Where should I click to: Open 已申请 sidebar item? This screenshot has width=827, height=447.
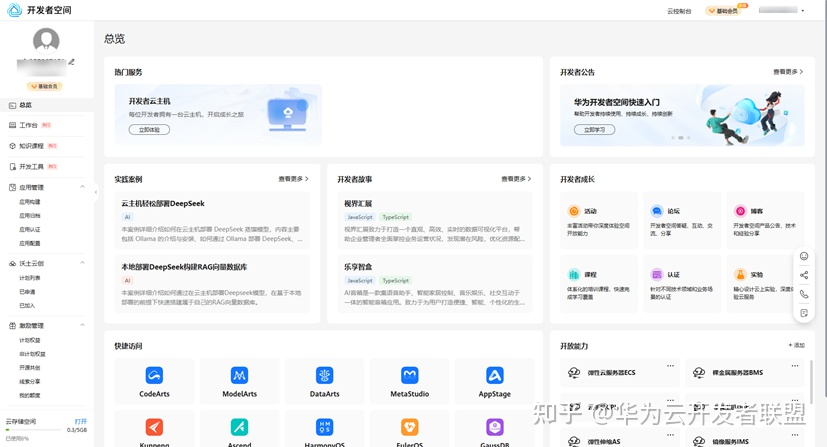[27, 291]
